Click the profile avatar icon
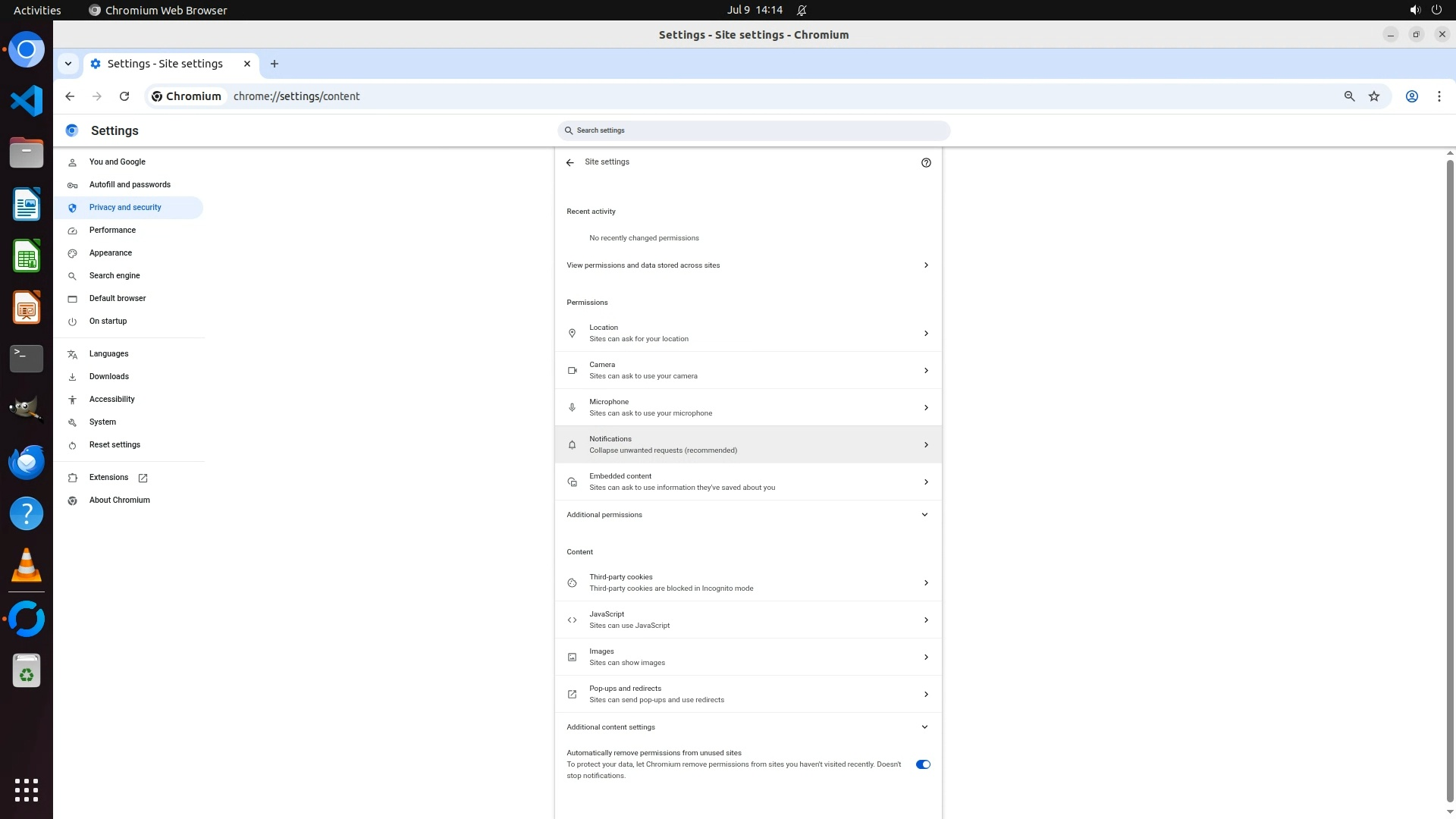Image resolution: width=1456 pixels, height=819 pixels. click(1412, 96)
